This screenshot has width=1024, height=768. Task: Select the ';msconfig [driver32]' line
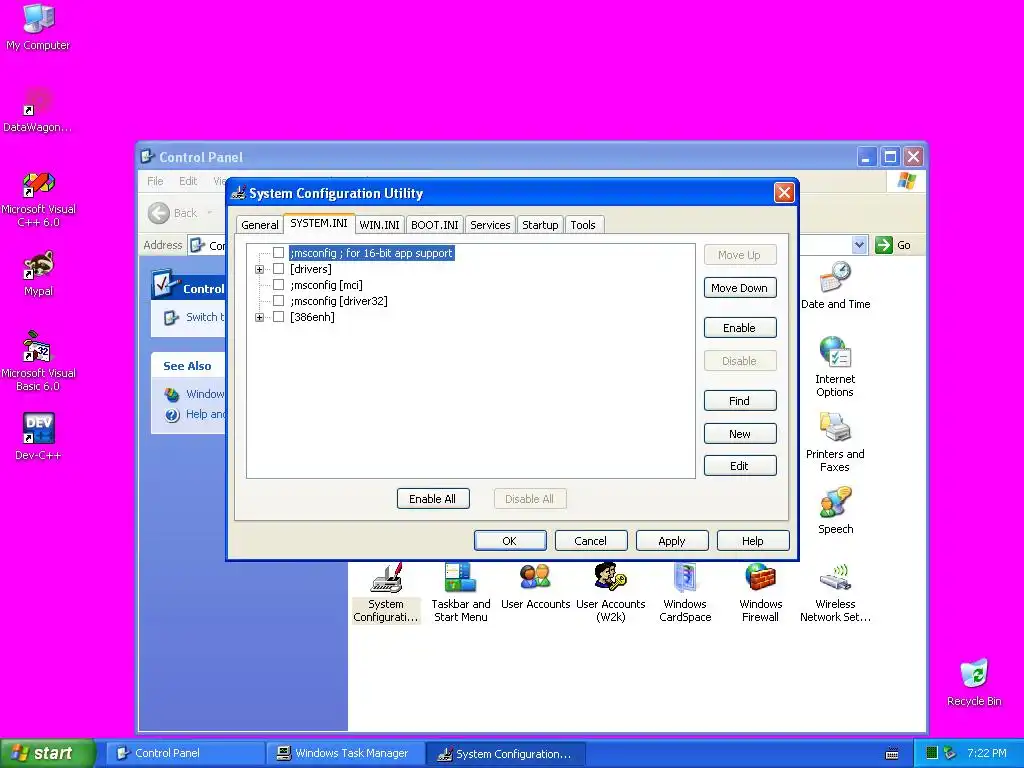pyautogui.click(x=339, y=301)
